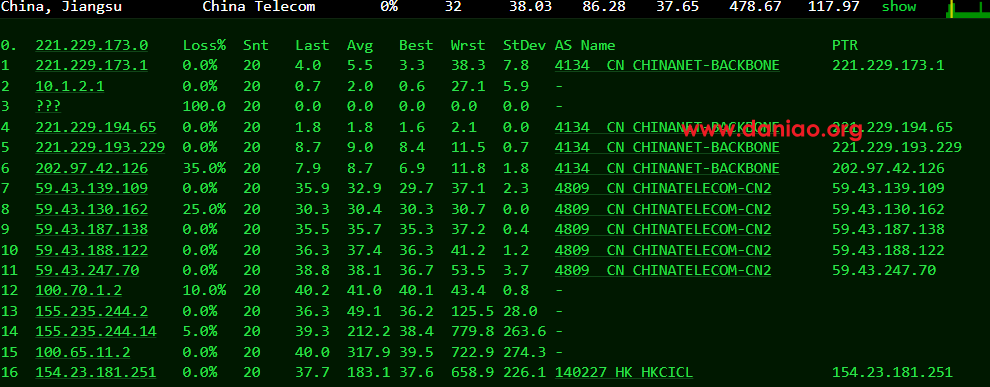The width and height of the screenshot is (990, 387).
Task: Open hop 7 IP 59.43.139.109
Action: coord(92,189)
